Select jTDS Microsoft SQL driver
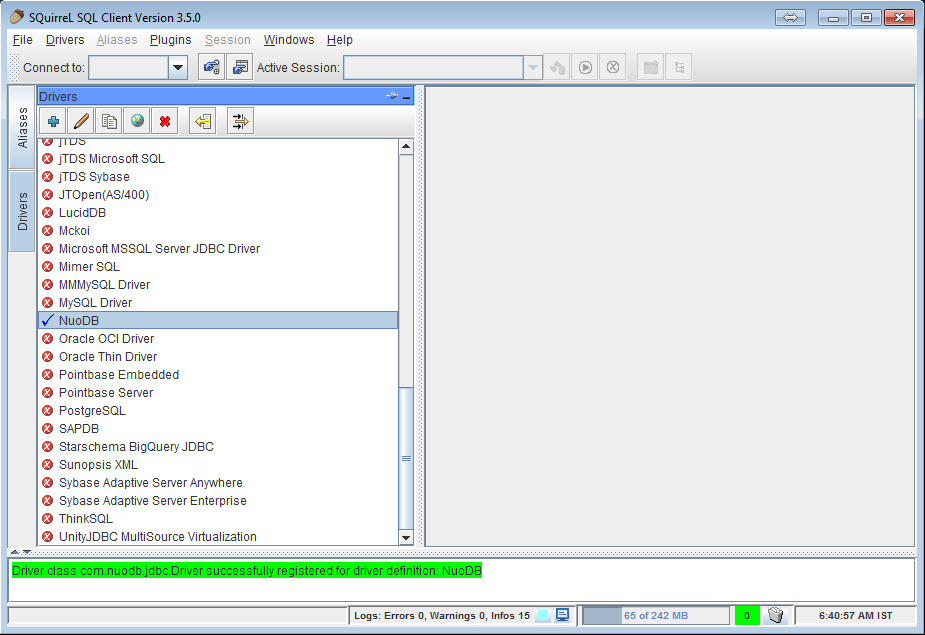Screen dimensions: 925x635 (218, 159)
